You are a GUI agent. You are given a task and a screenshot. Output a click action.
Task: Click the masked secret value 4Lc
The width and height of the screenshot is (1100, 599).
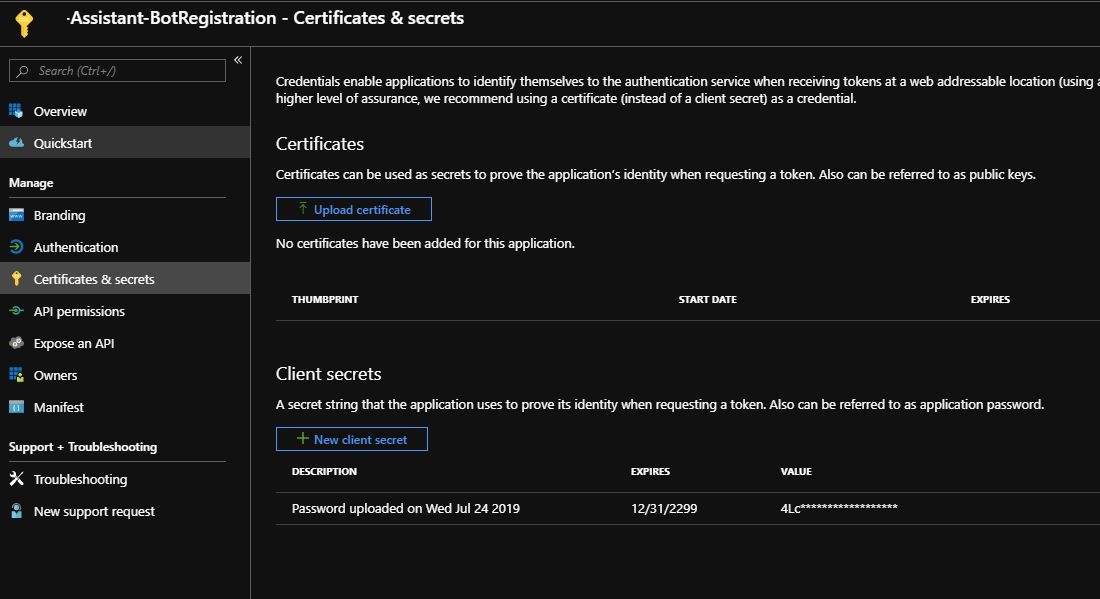[839, 508]
